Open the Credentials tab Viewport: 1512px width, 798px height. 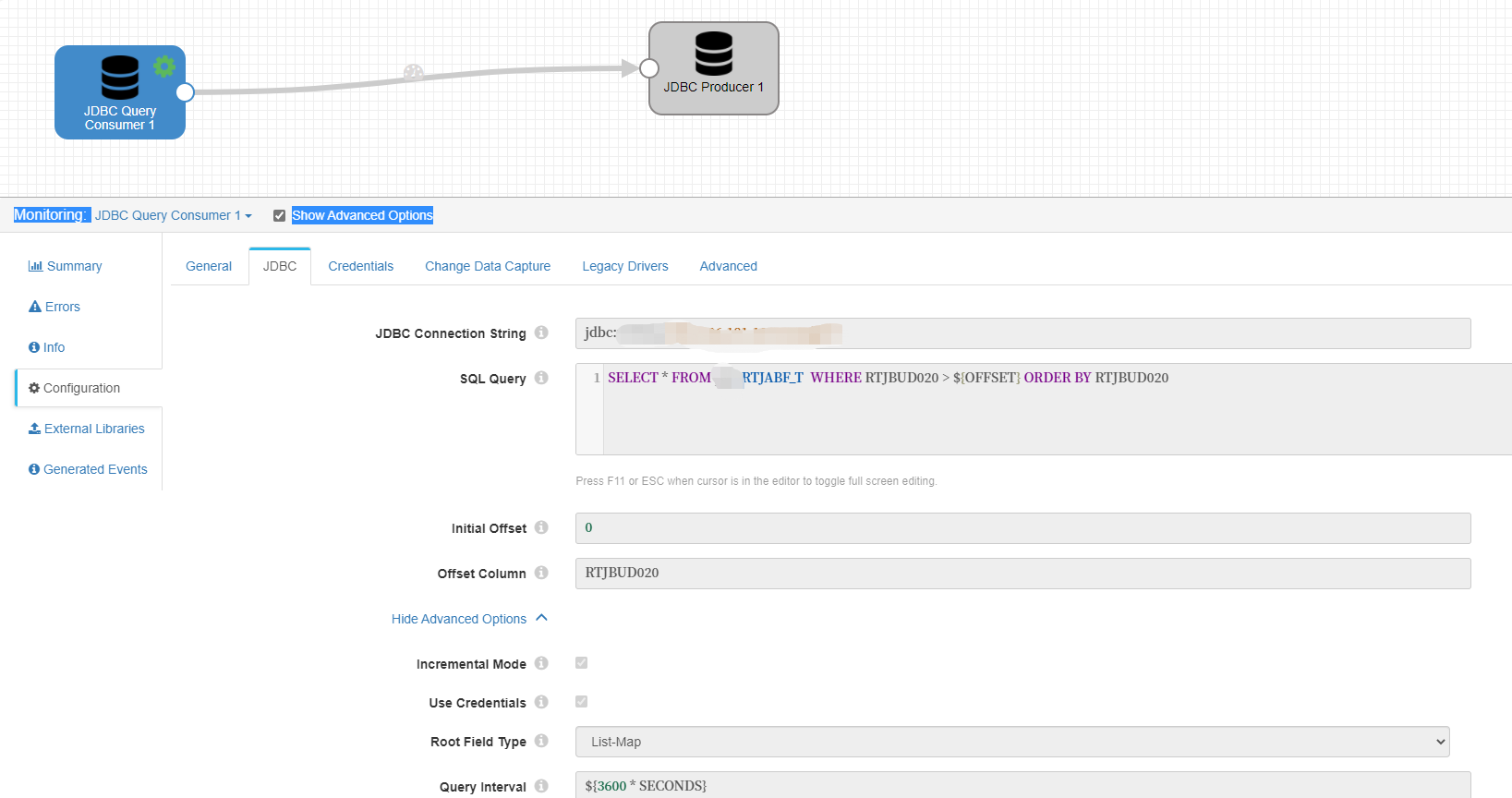tap(361, 266)
